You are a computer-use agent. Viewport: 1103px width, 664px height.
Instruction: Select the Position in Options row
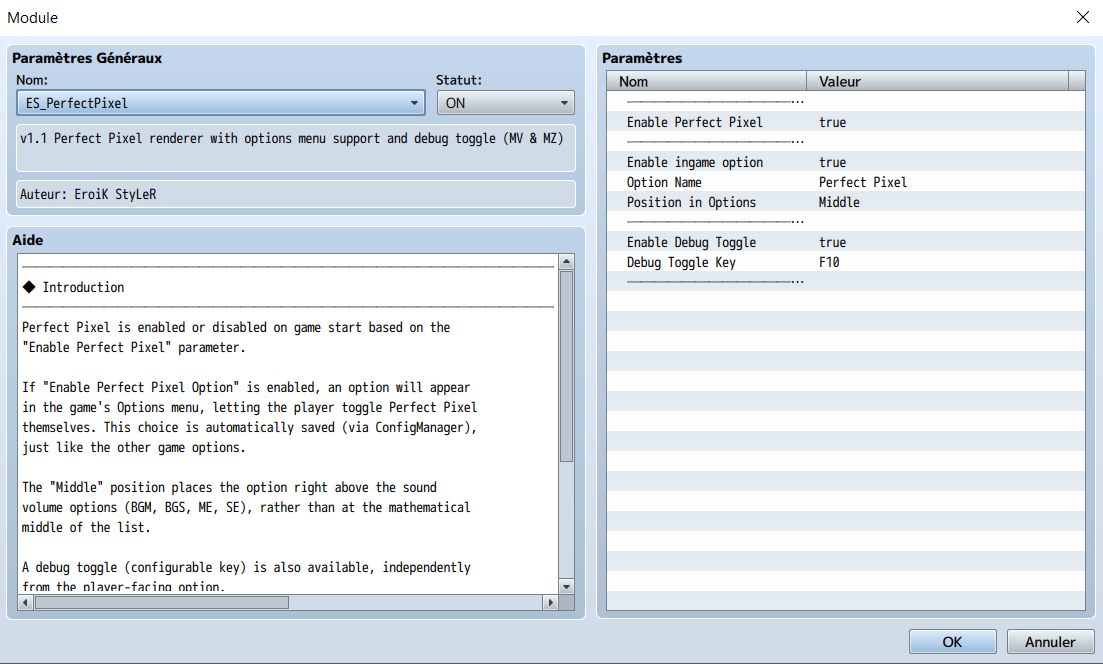click(x=846, y=202)
